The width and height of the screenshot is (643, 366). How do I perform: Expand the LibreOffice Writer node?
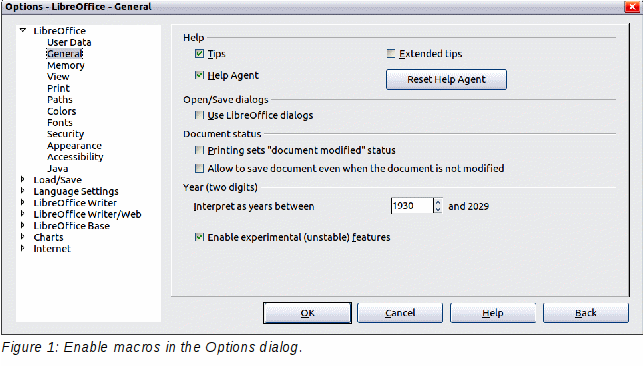coord(23,202)
